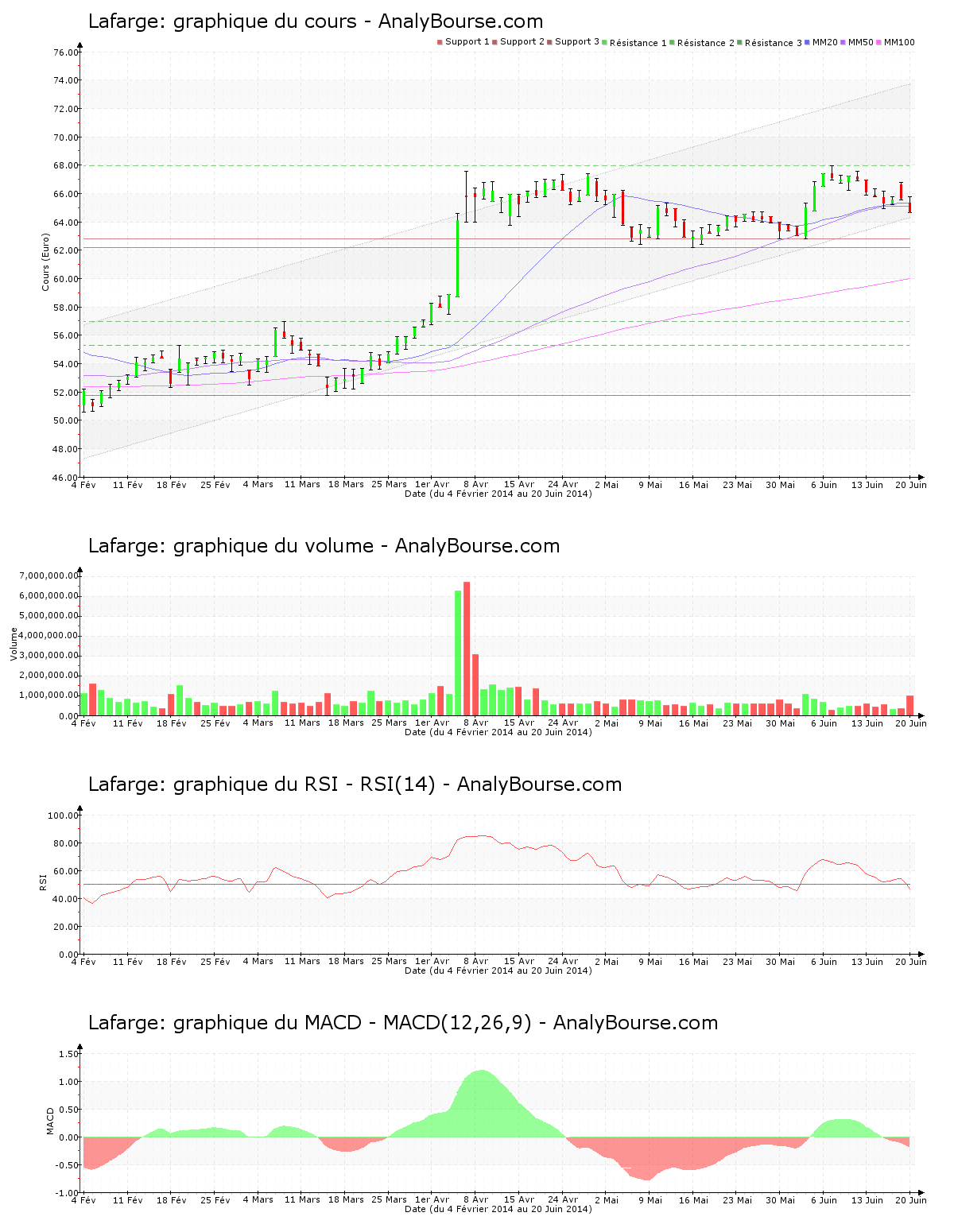Click the date range caption under RSI chart

tap(498, 970)
